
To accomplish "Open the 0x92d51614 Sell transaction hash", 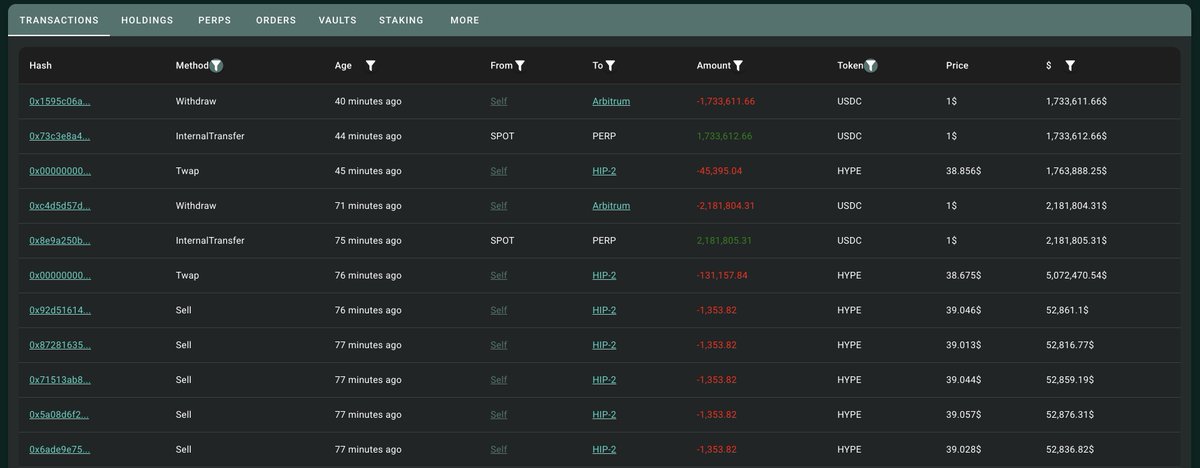I will coord(60,310).
